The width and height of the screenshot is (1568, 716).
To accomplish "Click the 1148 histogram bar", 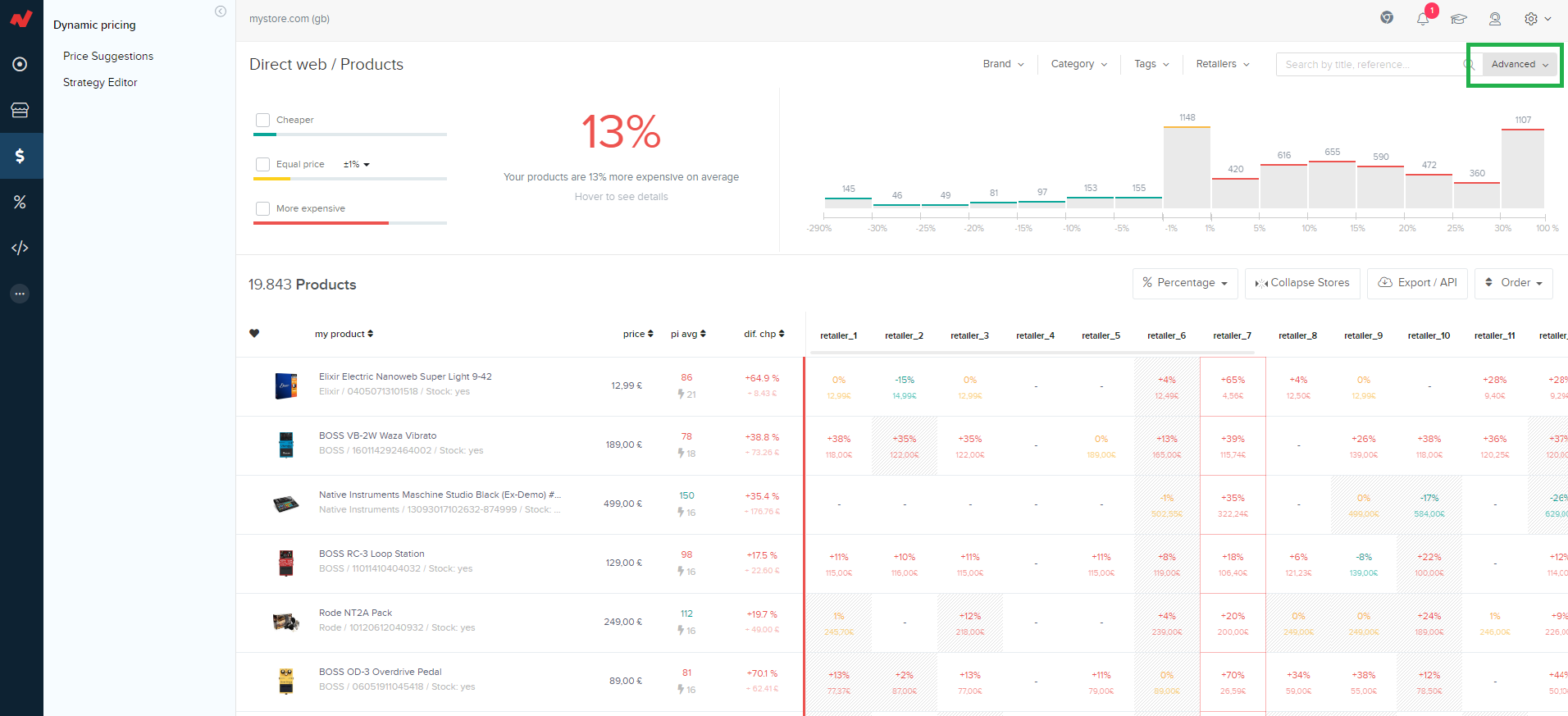I will click(1187, 167).
